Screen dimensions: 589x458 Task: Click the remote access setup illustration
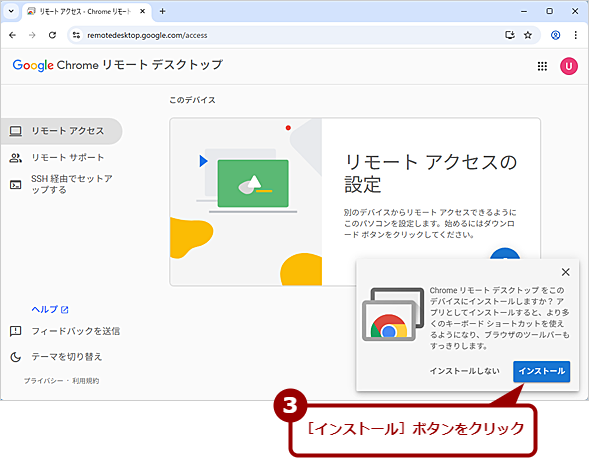tap(246, 202)
